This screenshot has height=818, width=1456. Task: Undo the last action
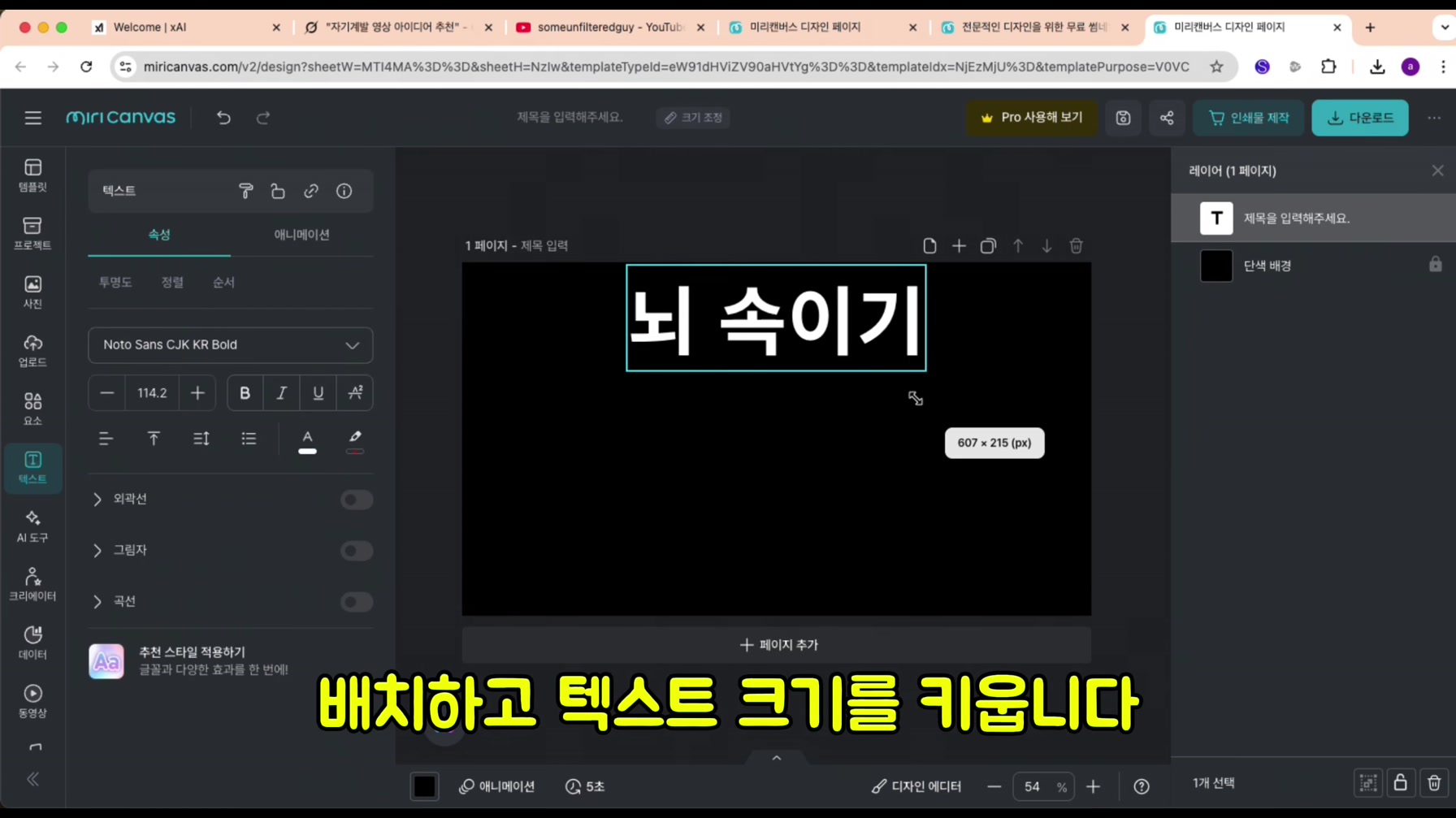click(x=223, y=118)
